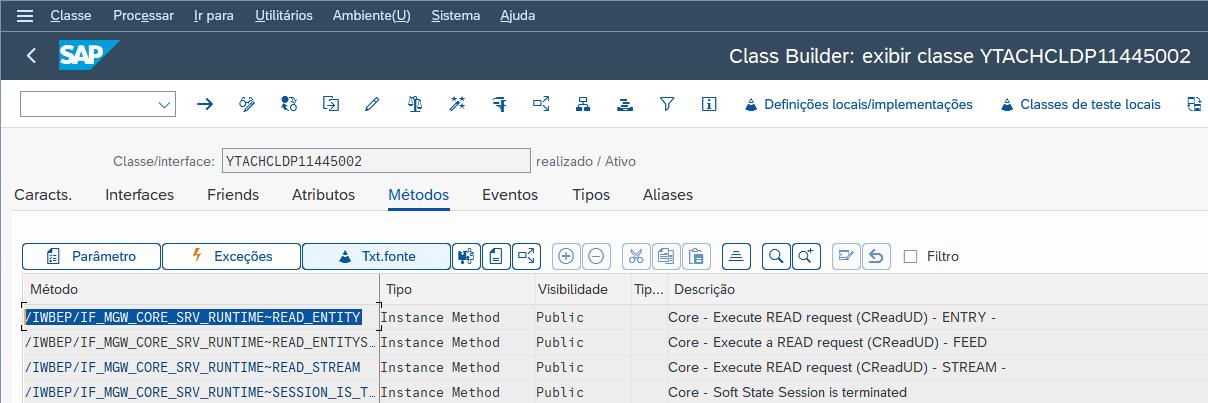The width and height of the screenshot is (1208, 403).
Task: Click the scissors cut icon
Action: (636, 257)
